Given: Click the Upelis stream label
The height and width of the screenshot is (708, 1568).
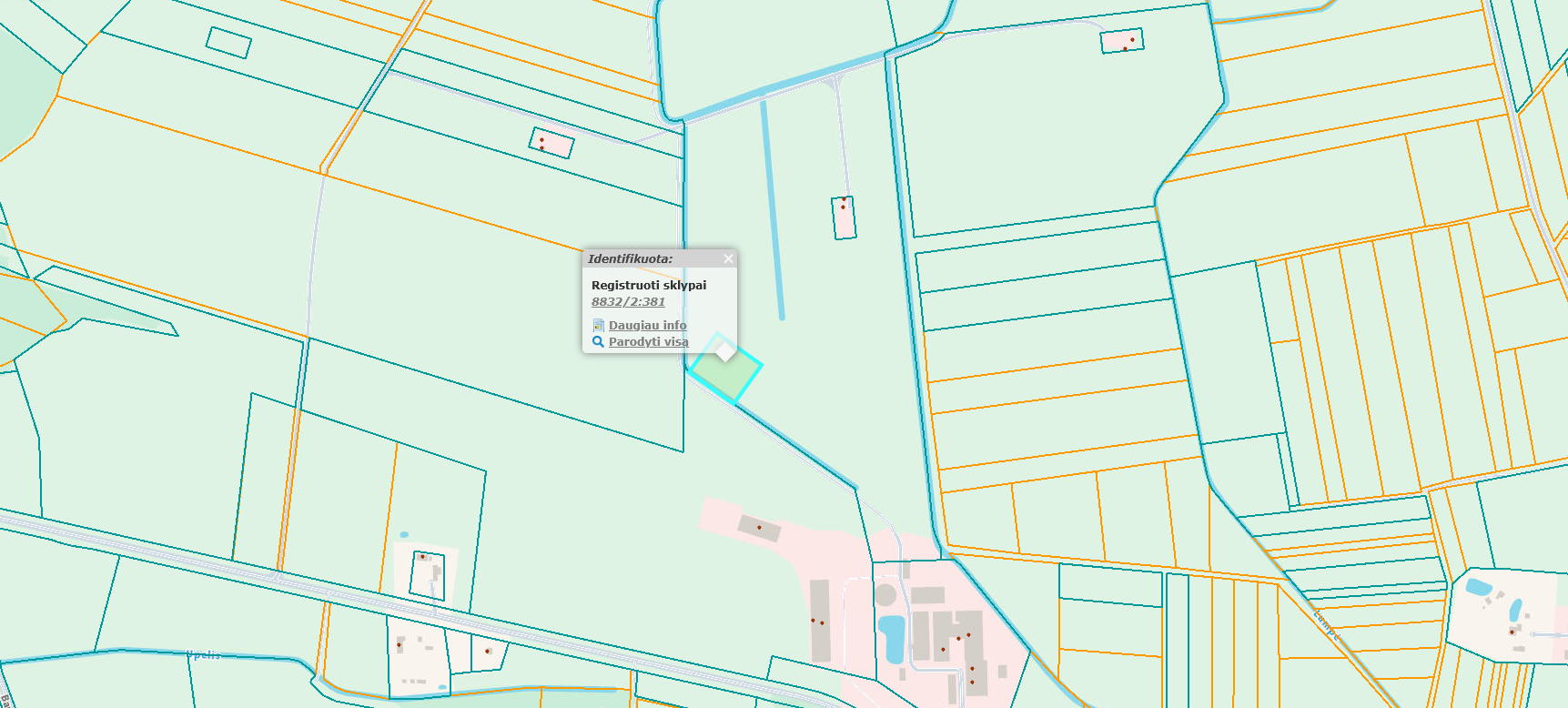Looking at the screenshot, I should pyautogui.click(x=203, y=655).
